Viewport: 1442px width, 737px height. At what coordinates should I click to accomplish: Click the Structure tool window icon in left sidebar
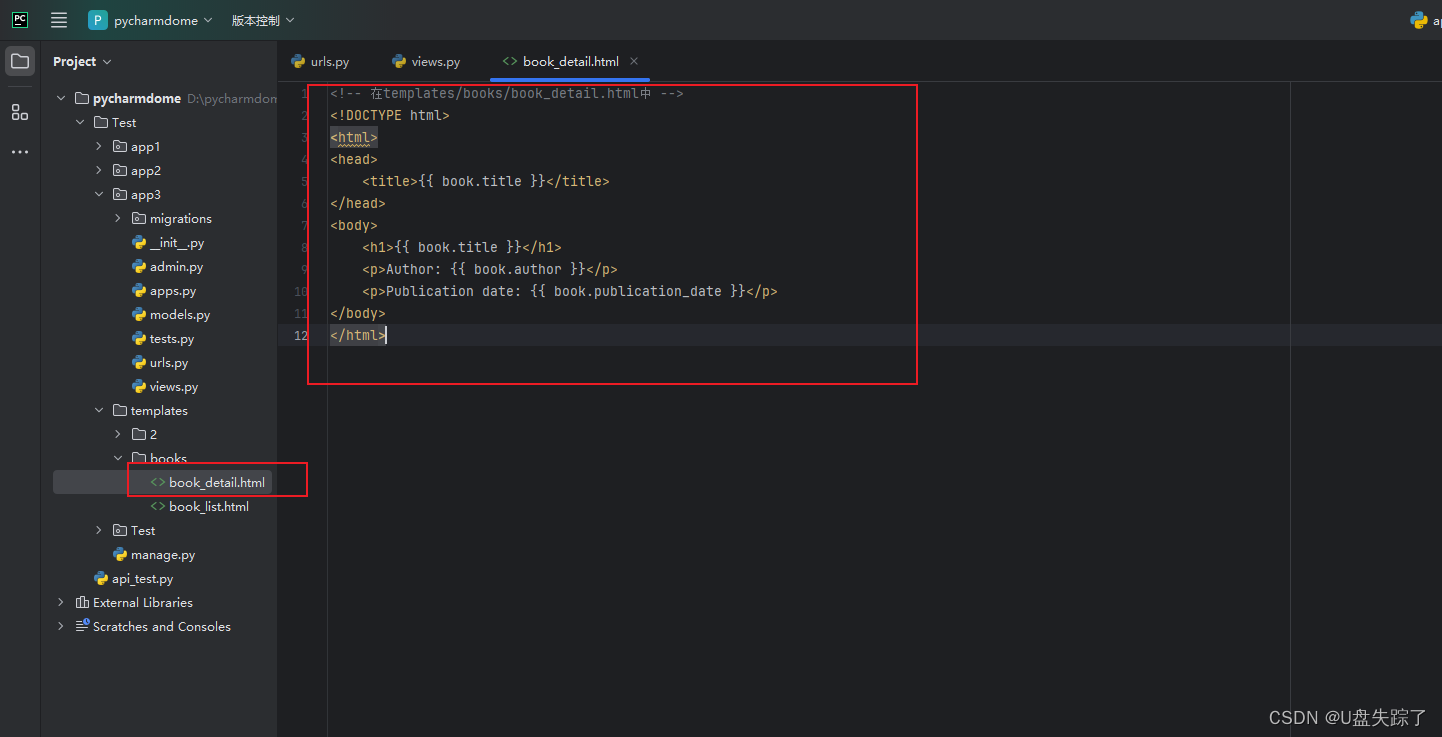pyautogui.click(x=19, y=112)
